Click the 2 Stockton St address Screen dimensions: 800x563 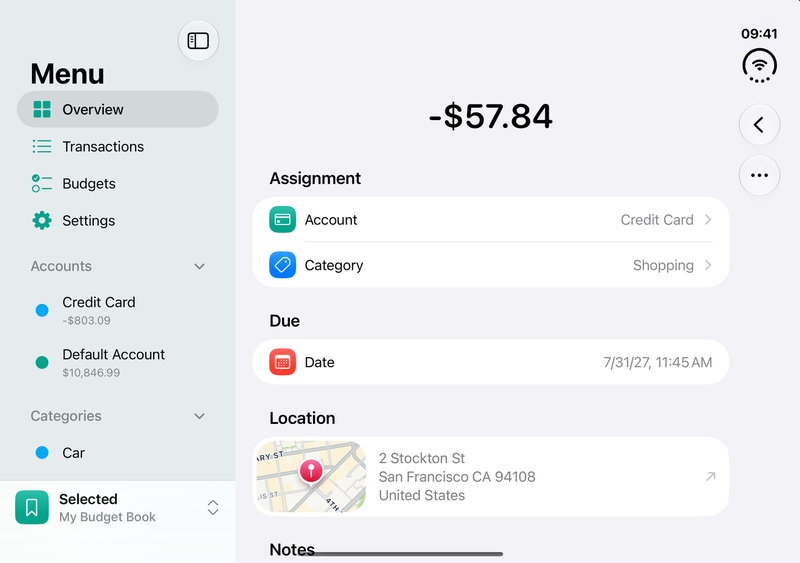point(457,477)
